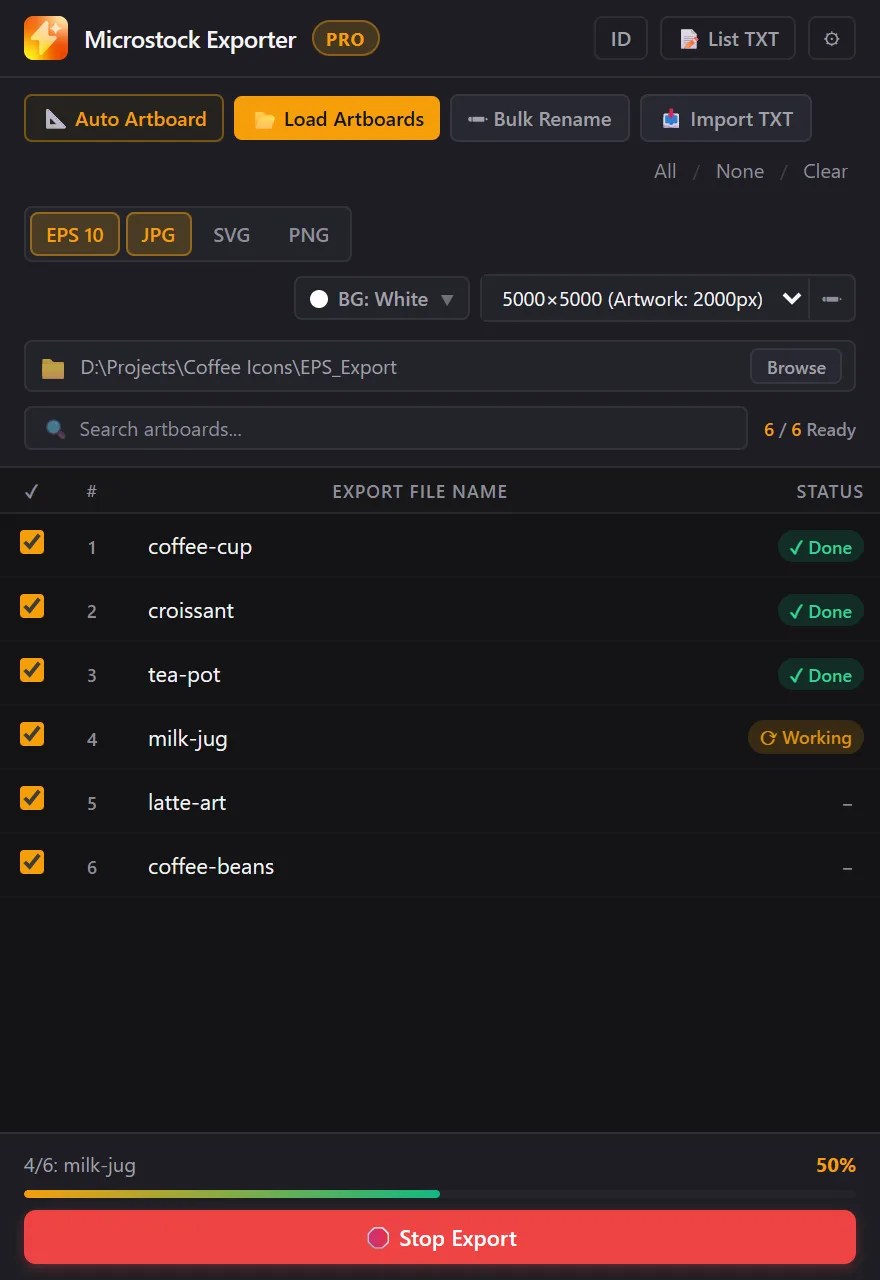The height and width of the screenshot is (1280, 880).
Task: Enable SVG export format
Action: tap(231, 235)
